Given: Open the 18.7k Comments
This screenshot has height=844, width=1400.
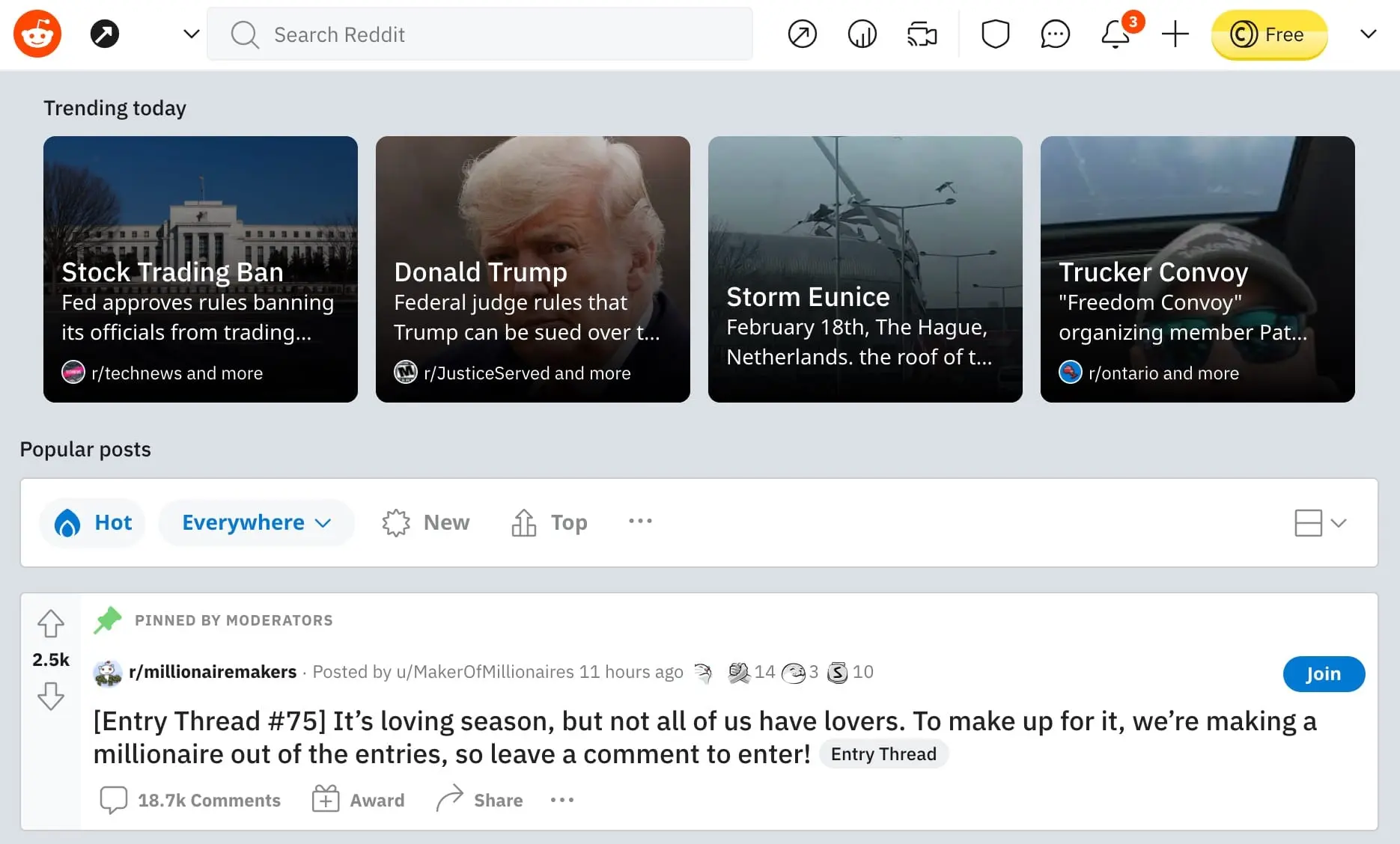Looking at the screenshot, I should click(x=190, y=800).
